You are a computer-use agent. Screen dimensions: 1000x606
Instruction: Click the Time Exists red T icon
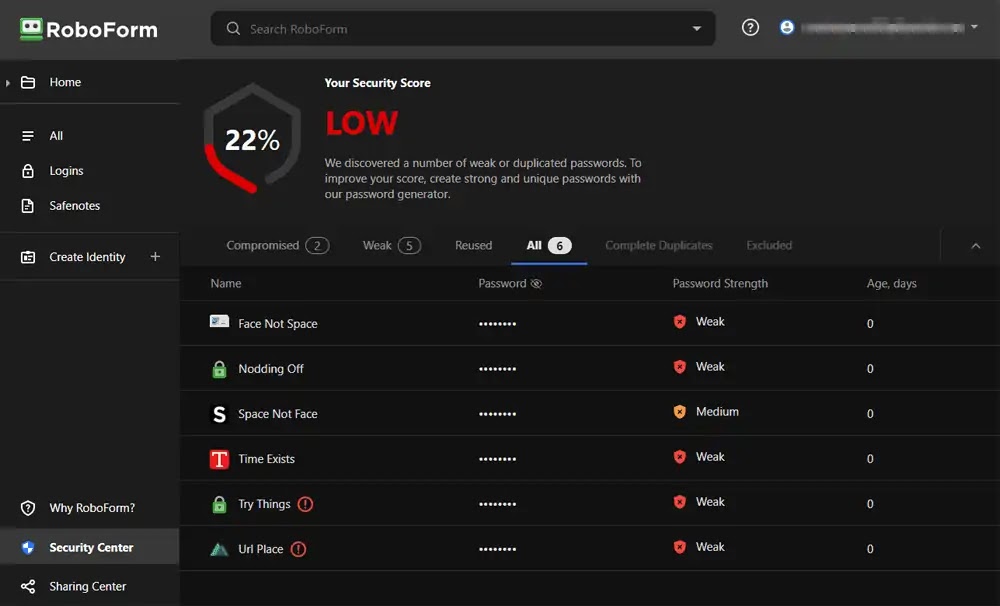coord(219,459)
